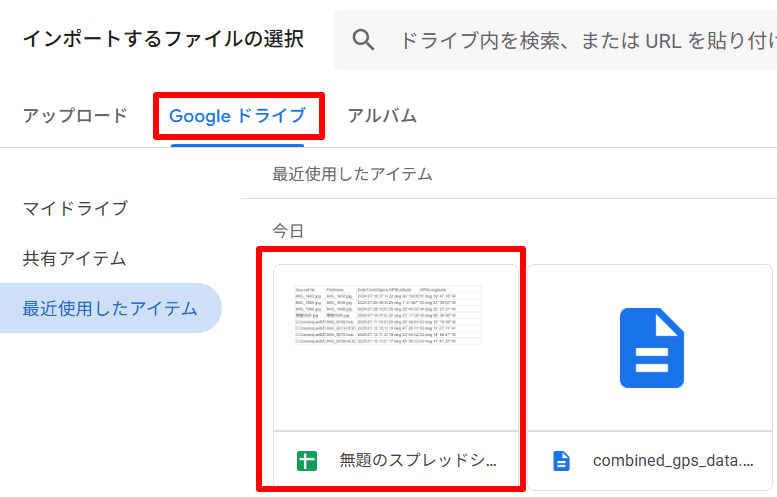Viewport: 777px width, 497px height.
Task: Select the Google ドライブ tab
Action: [x=238, y=116]
